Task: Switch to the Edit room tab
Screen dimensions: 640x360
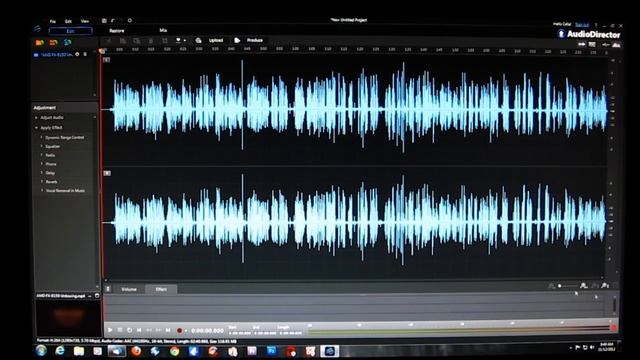Action: click(x=71, y=31)
